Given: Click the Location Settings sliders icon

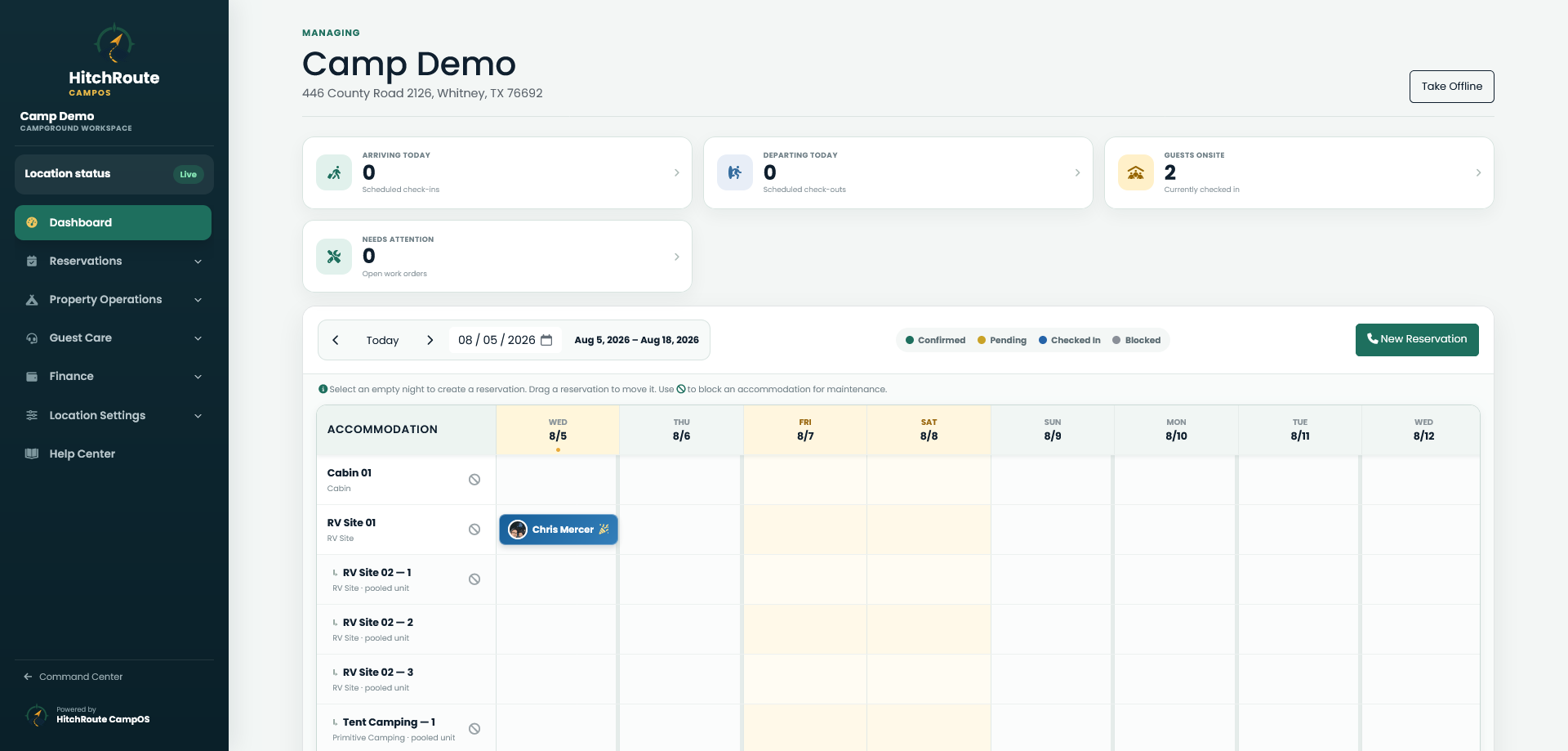Looking at the screenshot, I should pos(32,415).
